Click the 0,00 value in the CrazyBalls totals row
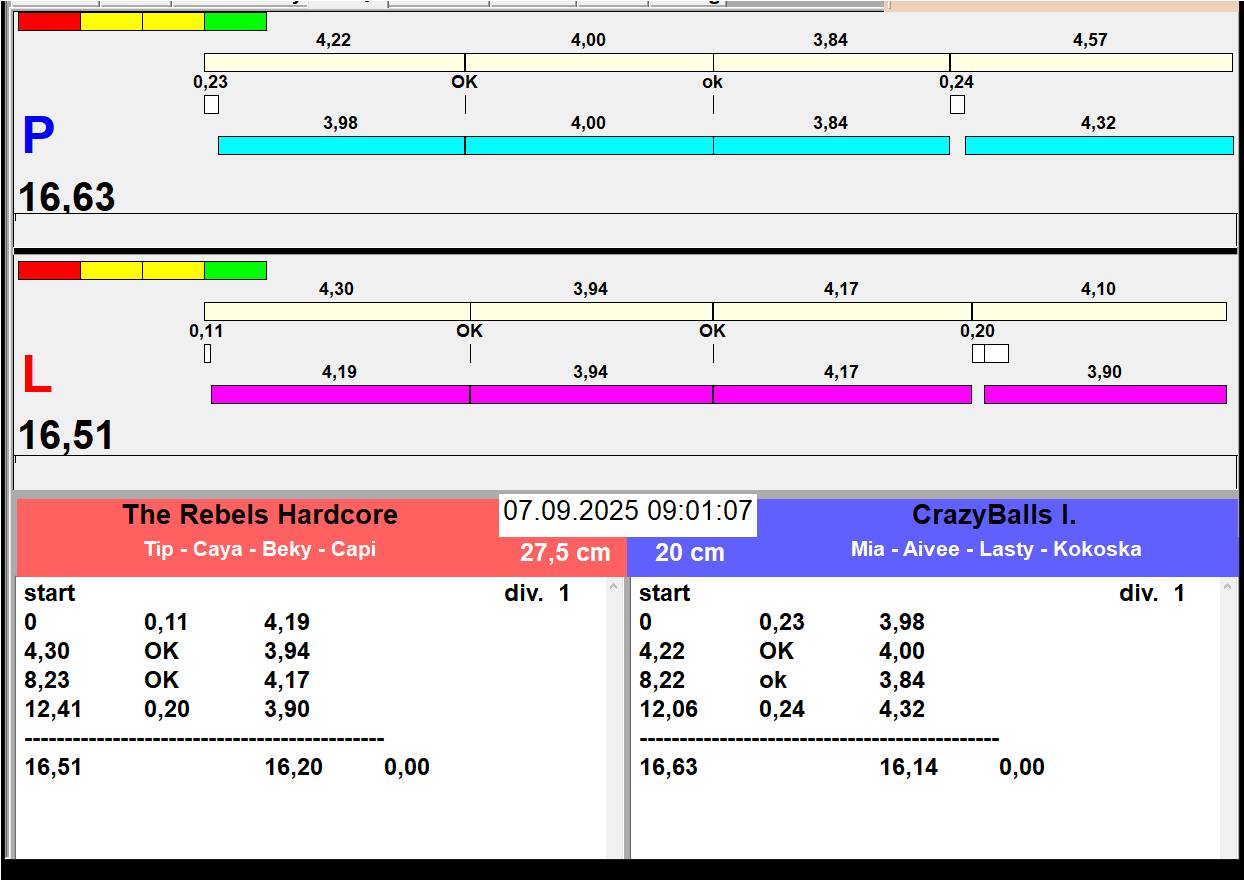This screenshot has height=880, width=1244. [x=1022, y=767]
